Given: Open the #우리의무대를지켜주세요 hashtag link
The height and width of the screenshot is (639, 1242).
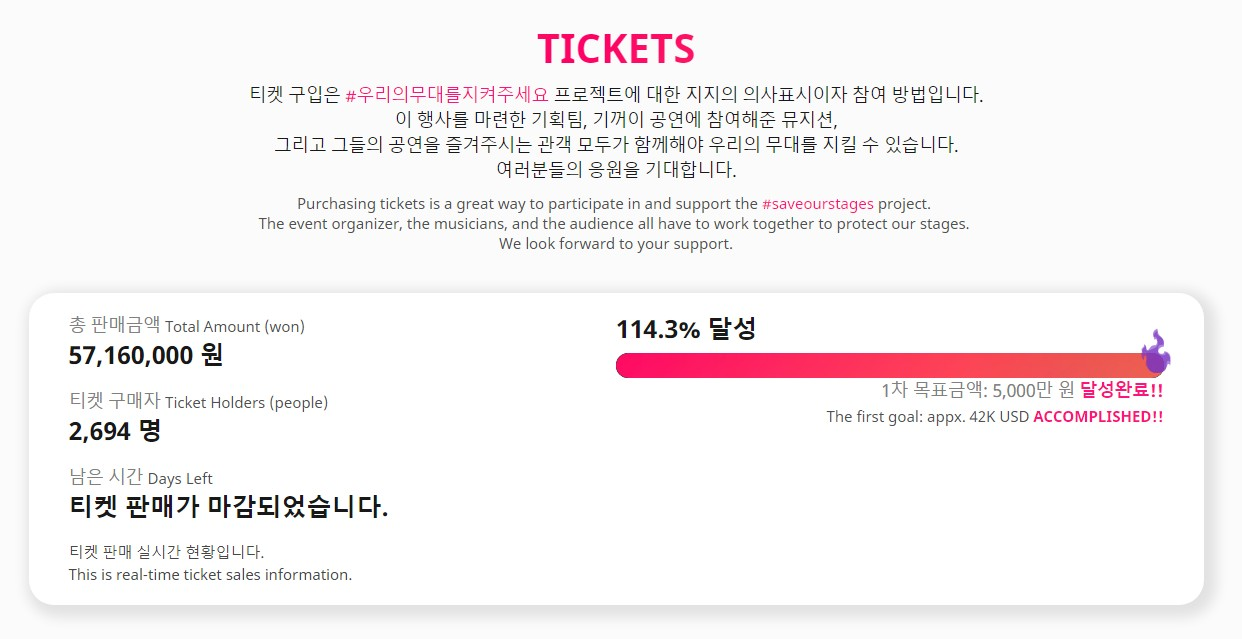Looking at the screenshot, I should [447, 95].
